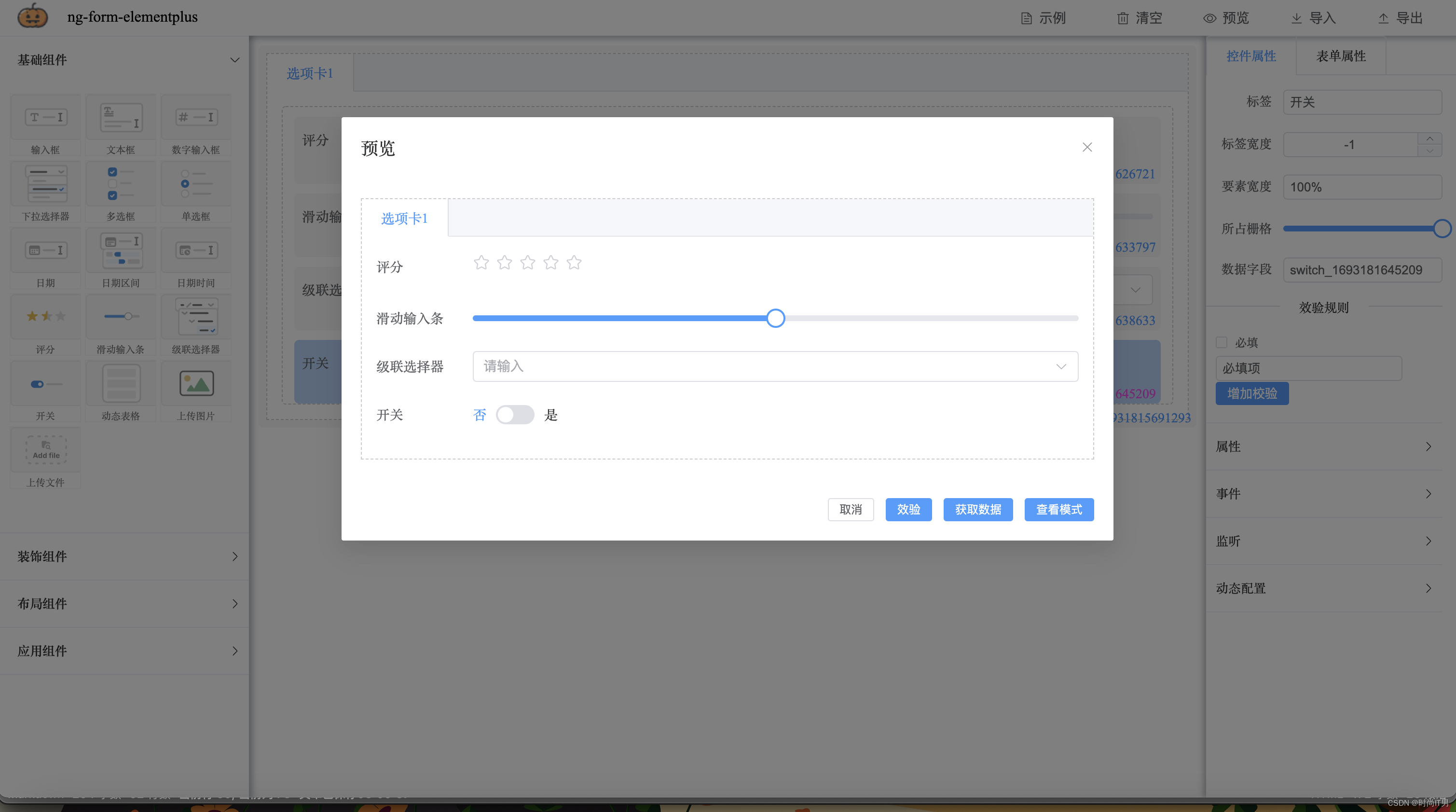The width and height of the screenshot is (1456, 812).
Task: Click the 标签 input field
Action: (1362, 102)
